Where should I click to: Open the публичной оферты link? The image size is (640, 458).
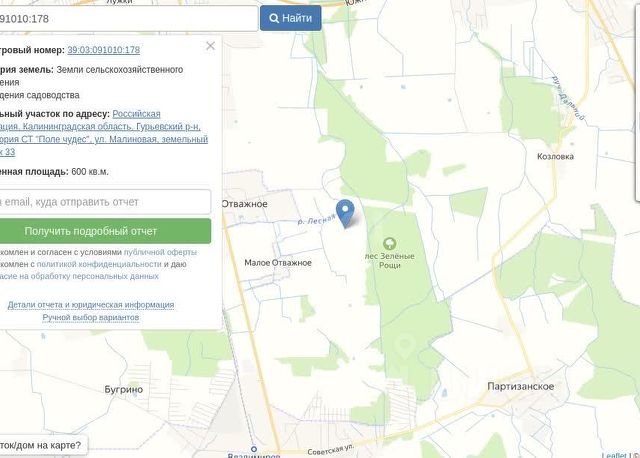pyautogui.click(x=160, y=252)
